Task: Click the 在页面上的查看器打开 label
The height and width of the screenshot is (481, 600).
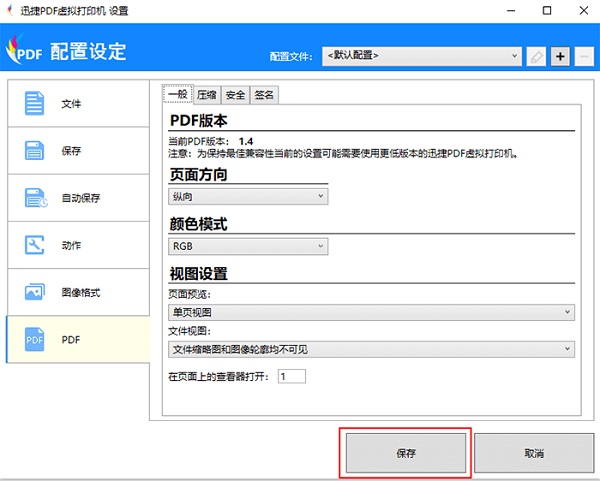Action: [x=218, y=377]
